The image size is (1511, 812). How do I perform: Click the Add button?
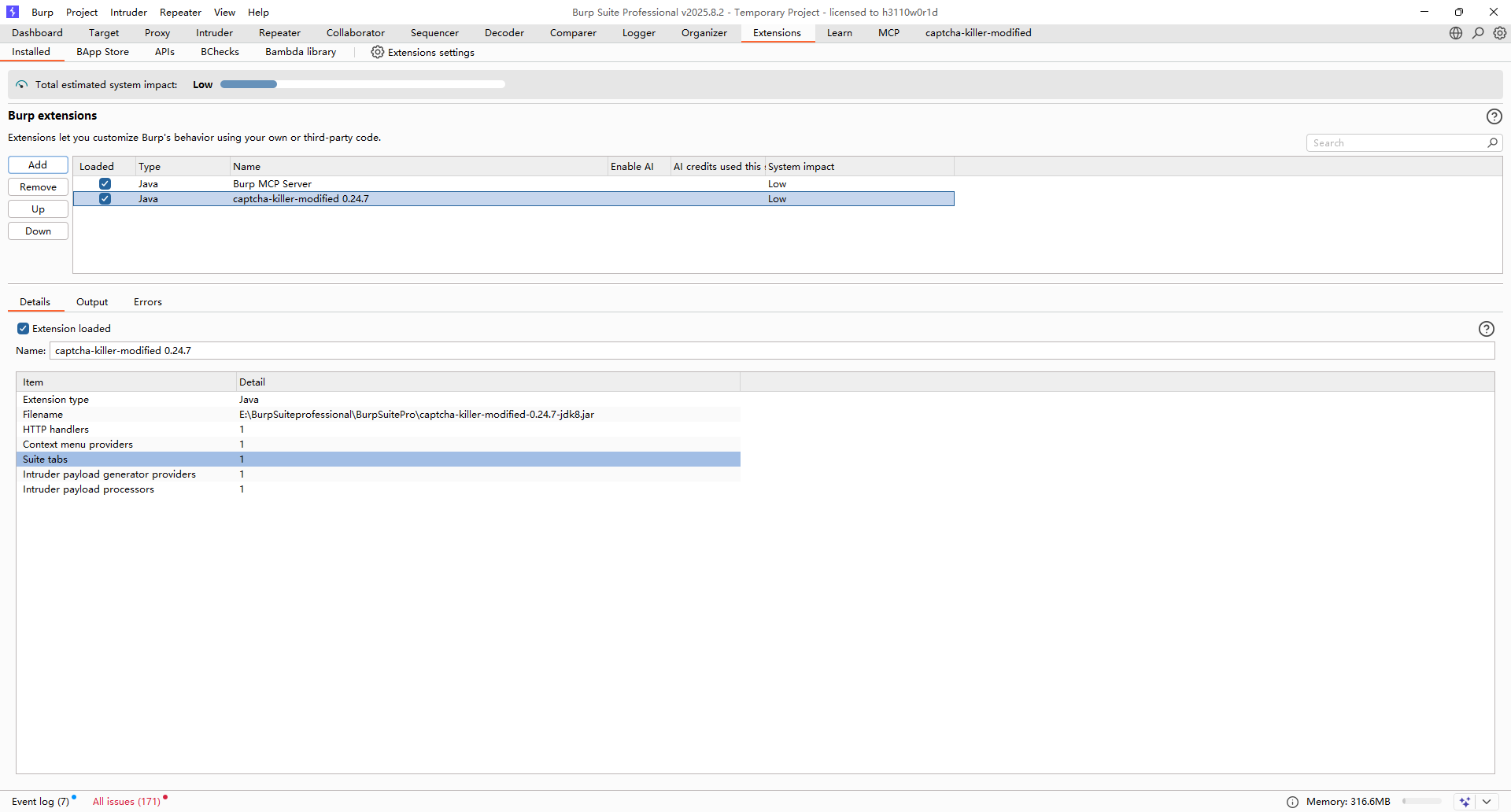pos(38,165)
